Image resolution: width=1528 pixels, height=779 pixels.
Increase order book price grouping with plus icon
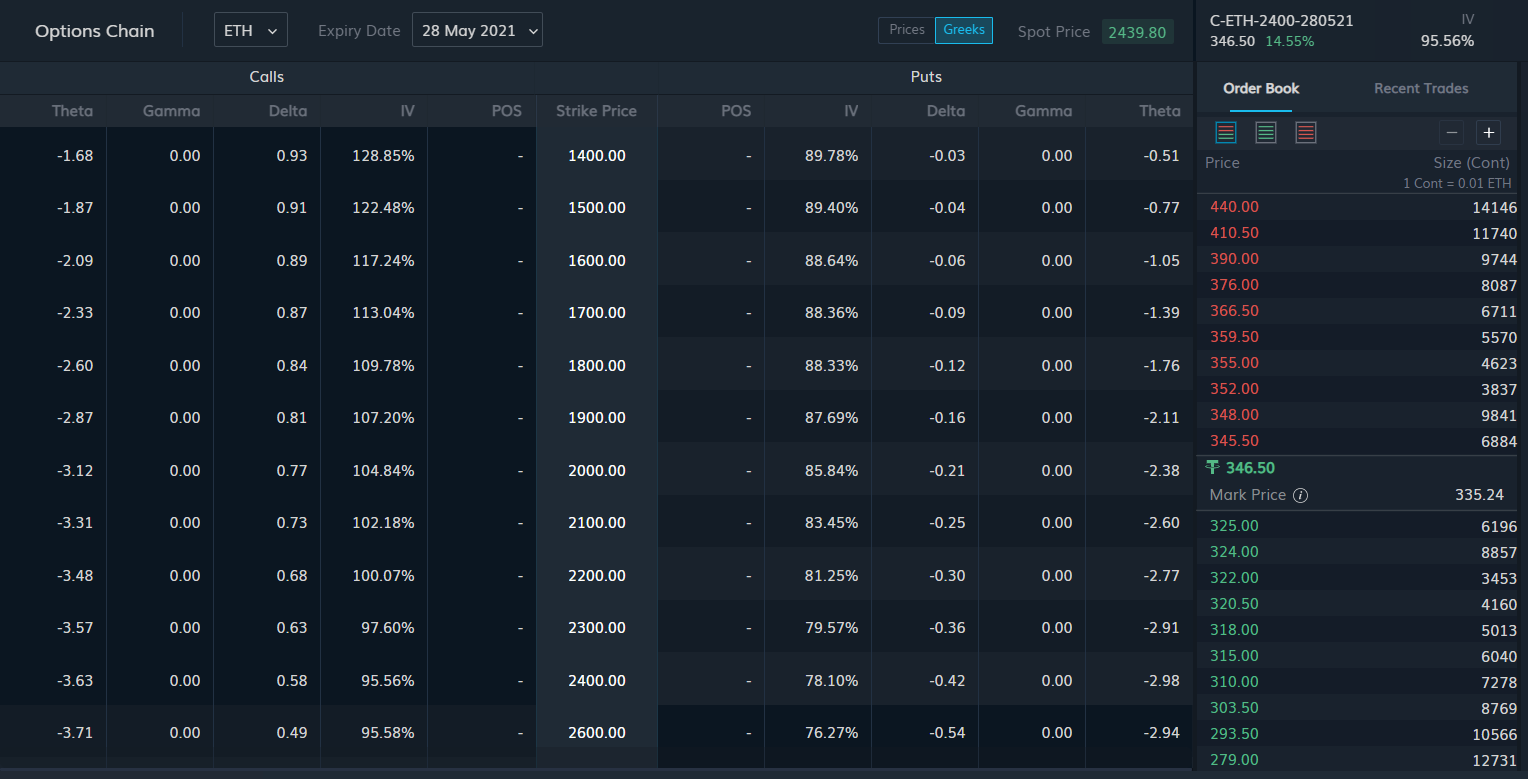click(1488, 131)
